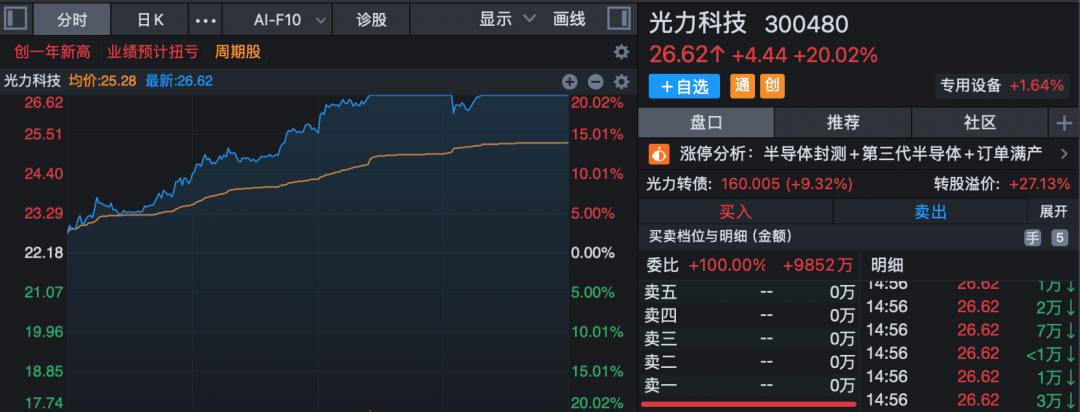The width and height of the screenshot is (1080, 412).
Task: Switch to the 分时 chart tab
Action: tap(72, 19)
